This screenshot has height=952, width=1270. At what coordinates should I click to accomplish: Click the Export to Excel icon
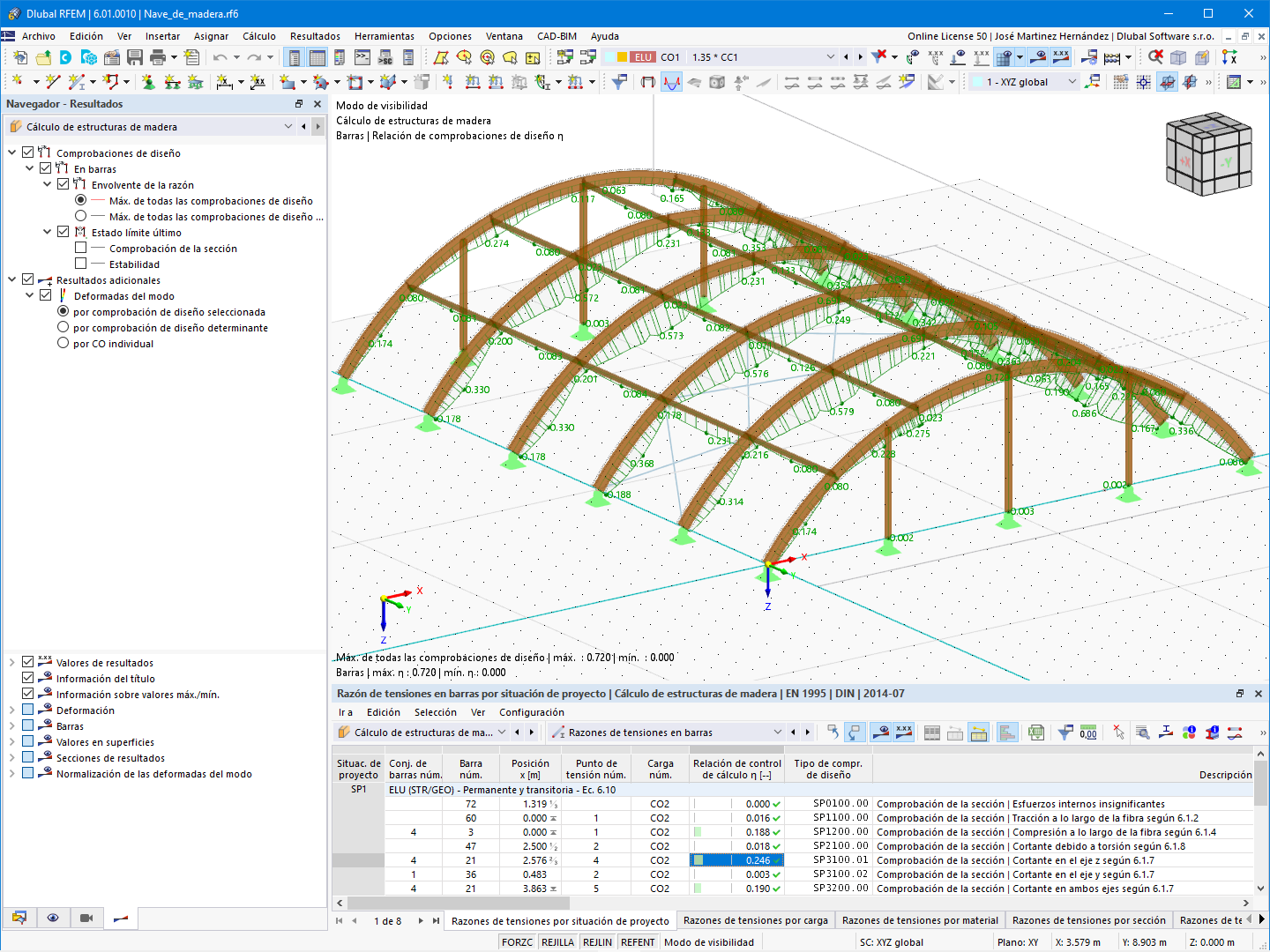pos(1036,733)
